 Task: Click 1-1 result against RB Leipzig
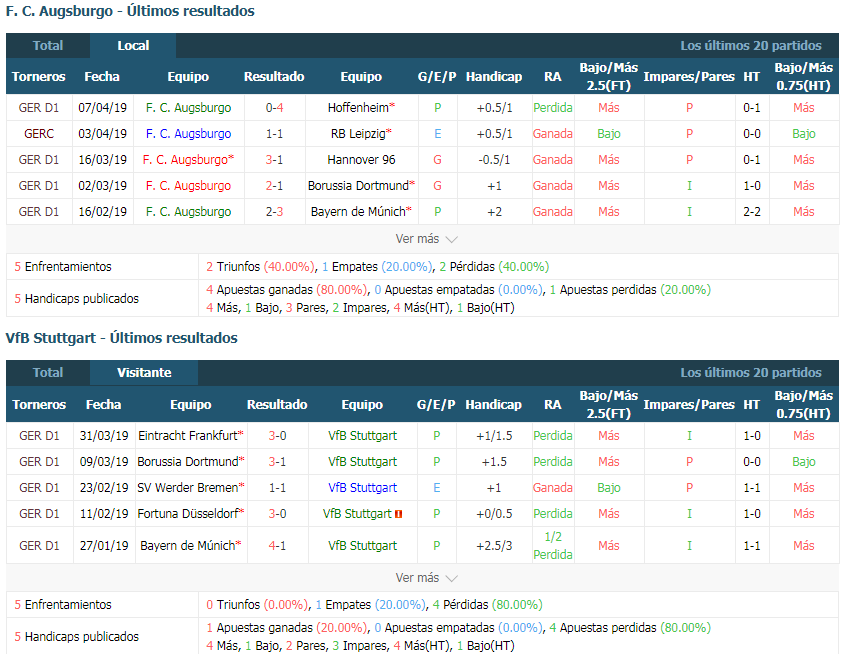click(x=274, y=134)
